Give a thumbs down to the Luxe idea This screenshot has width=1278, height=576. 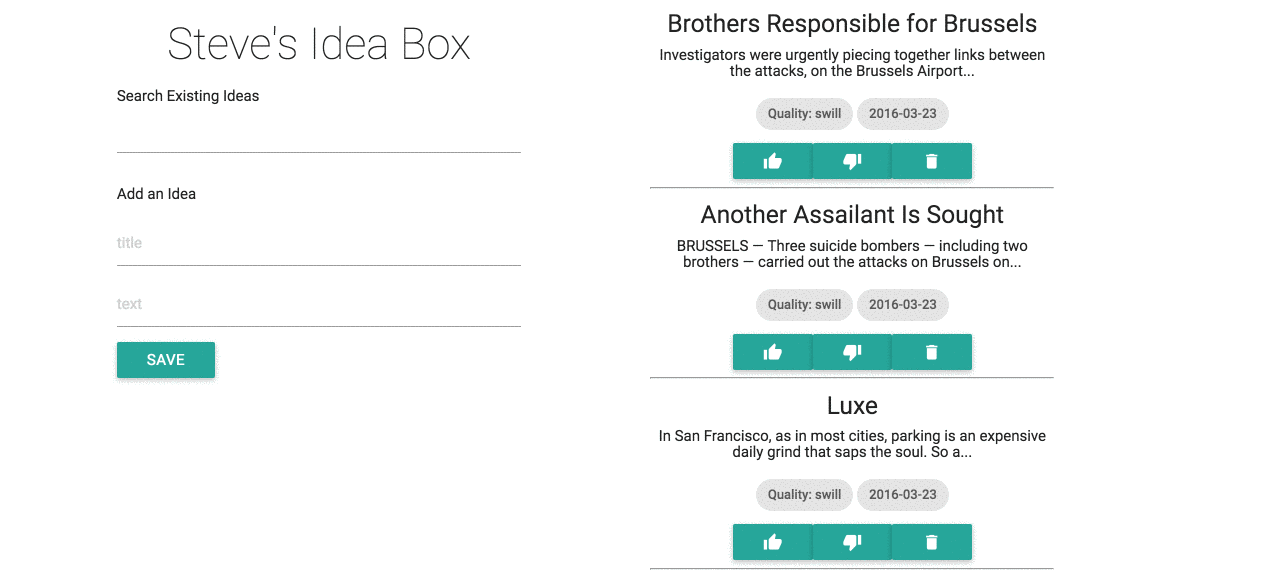coord(851,541)
